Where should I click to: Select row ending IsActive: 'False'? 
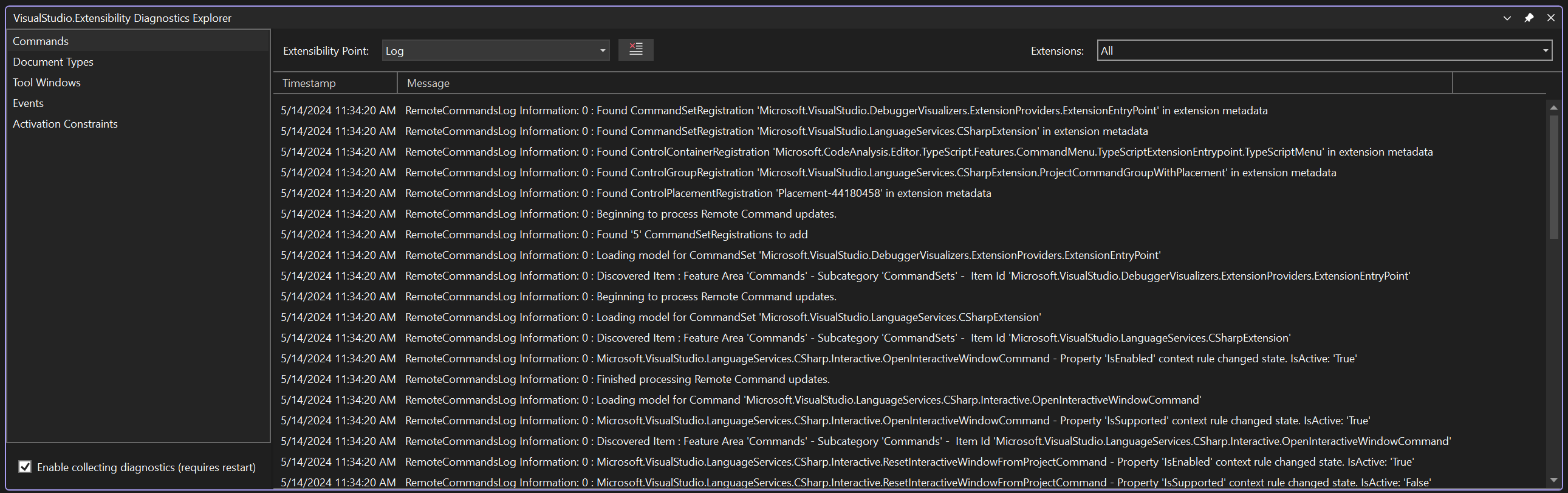point(909,482)
